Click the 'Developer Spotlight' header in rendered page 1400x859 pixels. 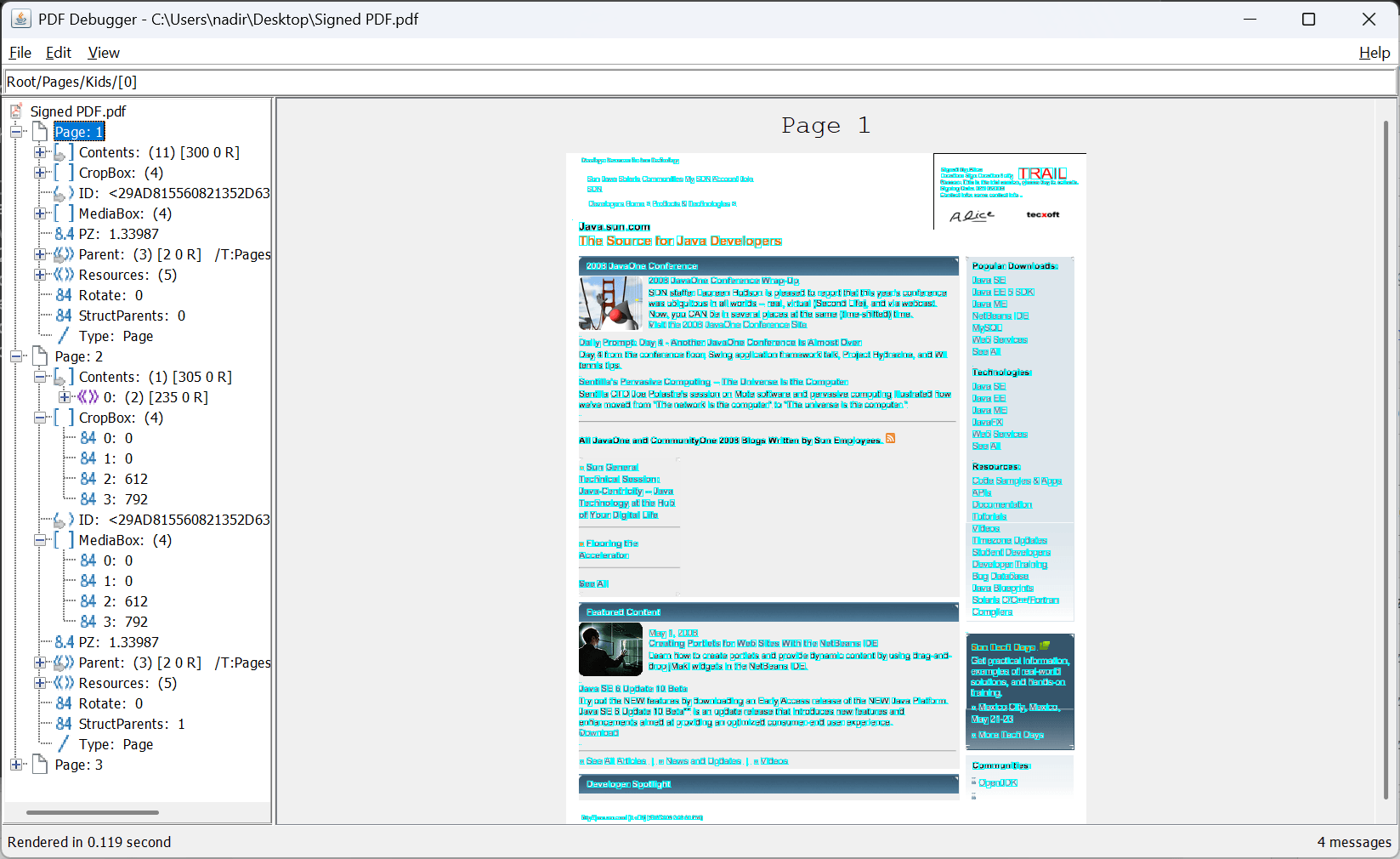point(628,784)
